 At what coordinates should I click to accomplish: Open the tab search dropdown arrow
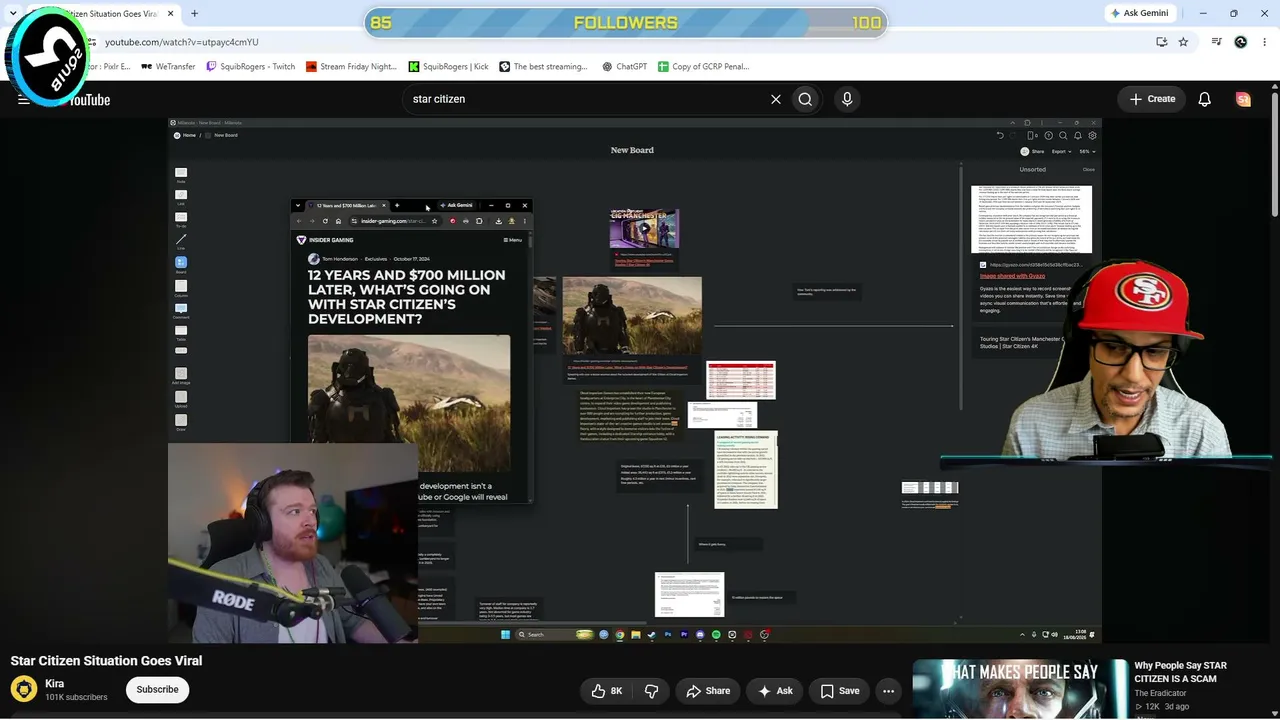coord(12,14)
